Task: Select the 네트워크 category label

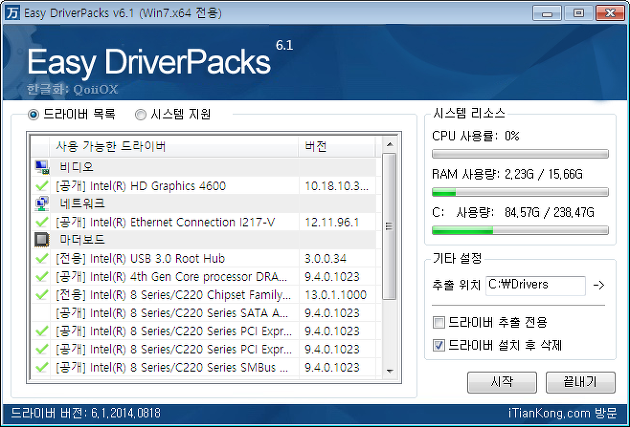Action: (x=82, y=203)
